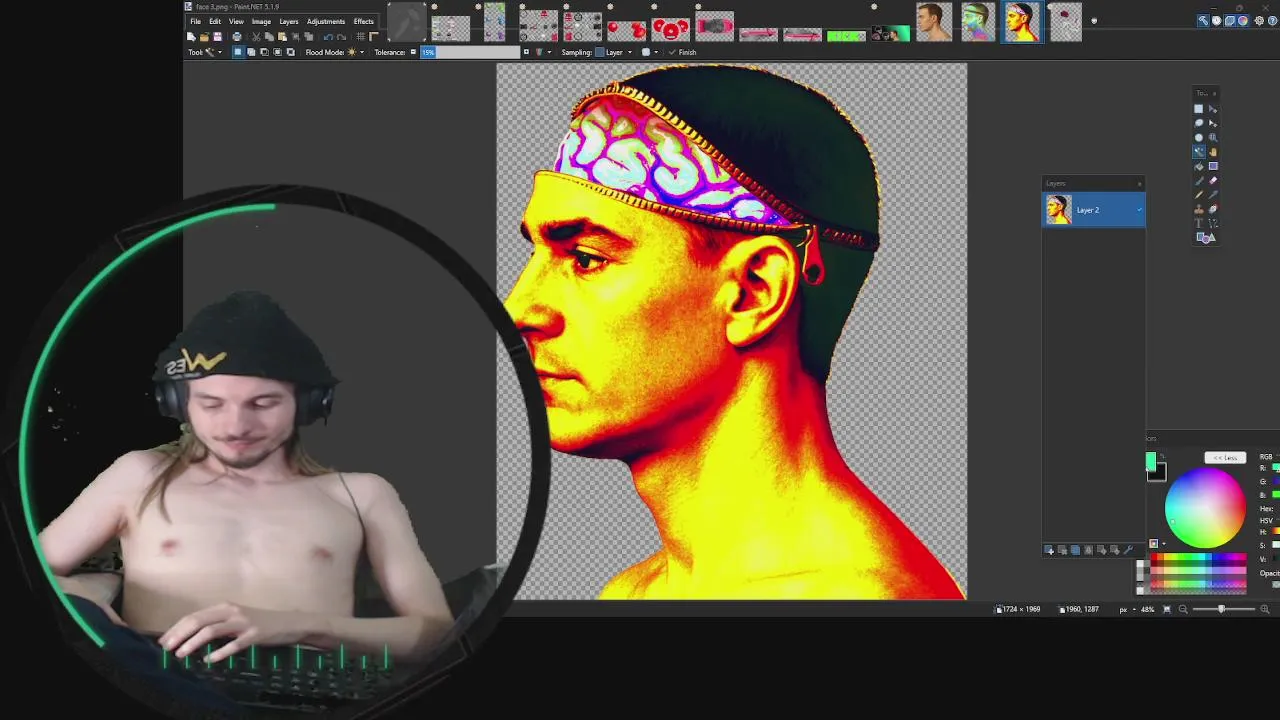Screen dimensions: 1280x720
Task: Click the primary color swatch
Action: coord(1150,461)
